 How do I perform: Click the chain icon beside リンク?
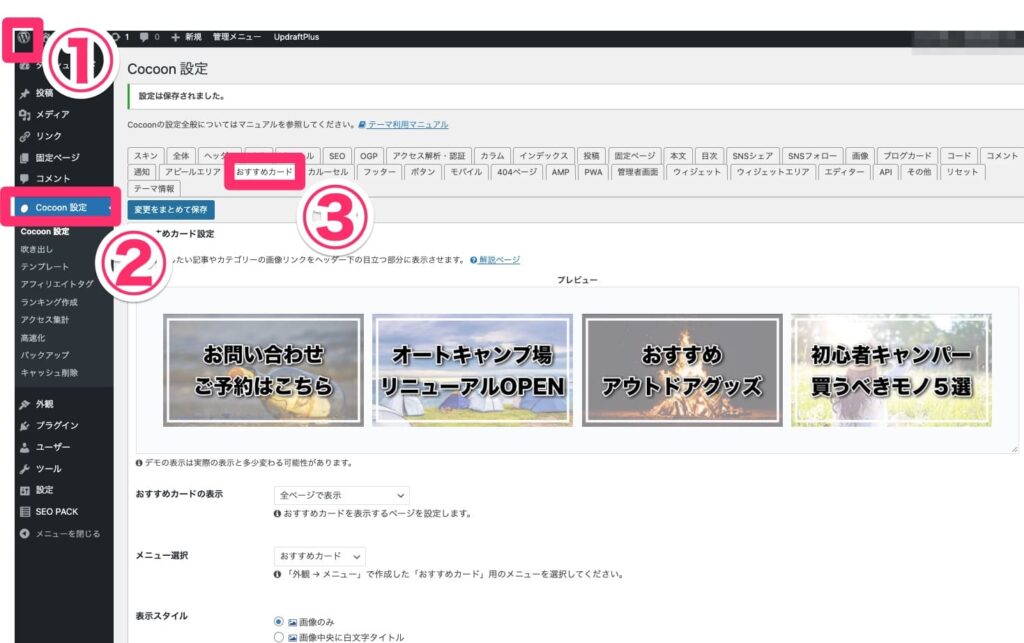pyautogui.click(x=25, y=136)
